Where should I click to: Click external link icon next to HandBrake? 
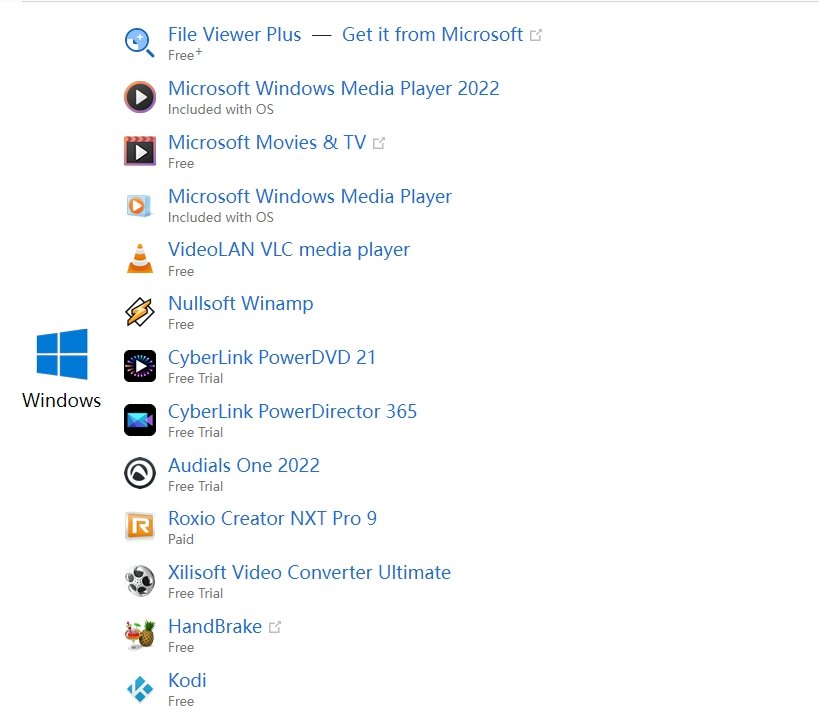(x=275, y=627)
